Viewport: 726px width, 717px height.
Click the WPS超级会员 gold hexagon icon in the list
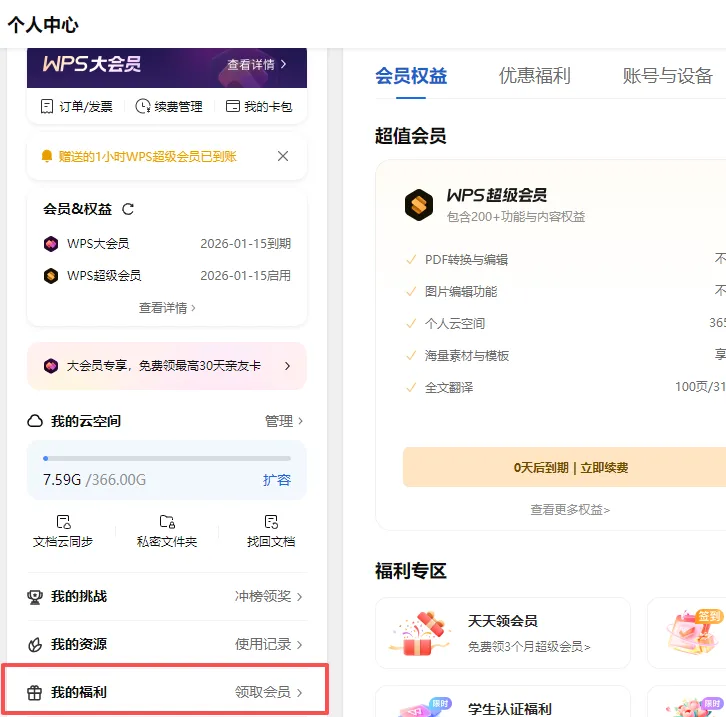coord(51,276)
